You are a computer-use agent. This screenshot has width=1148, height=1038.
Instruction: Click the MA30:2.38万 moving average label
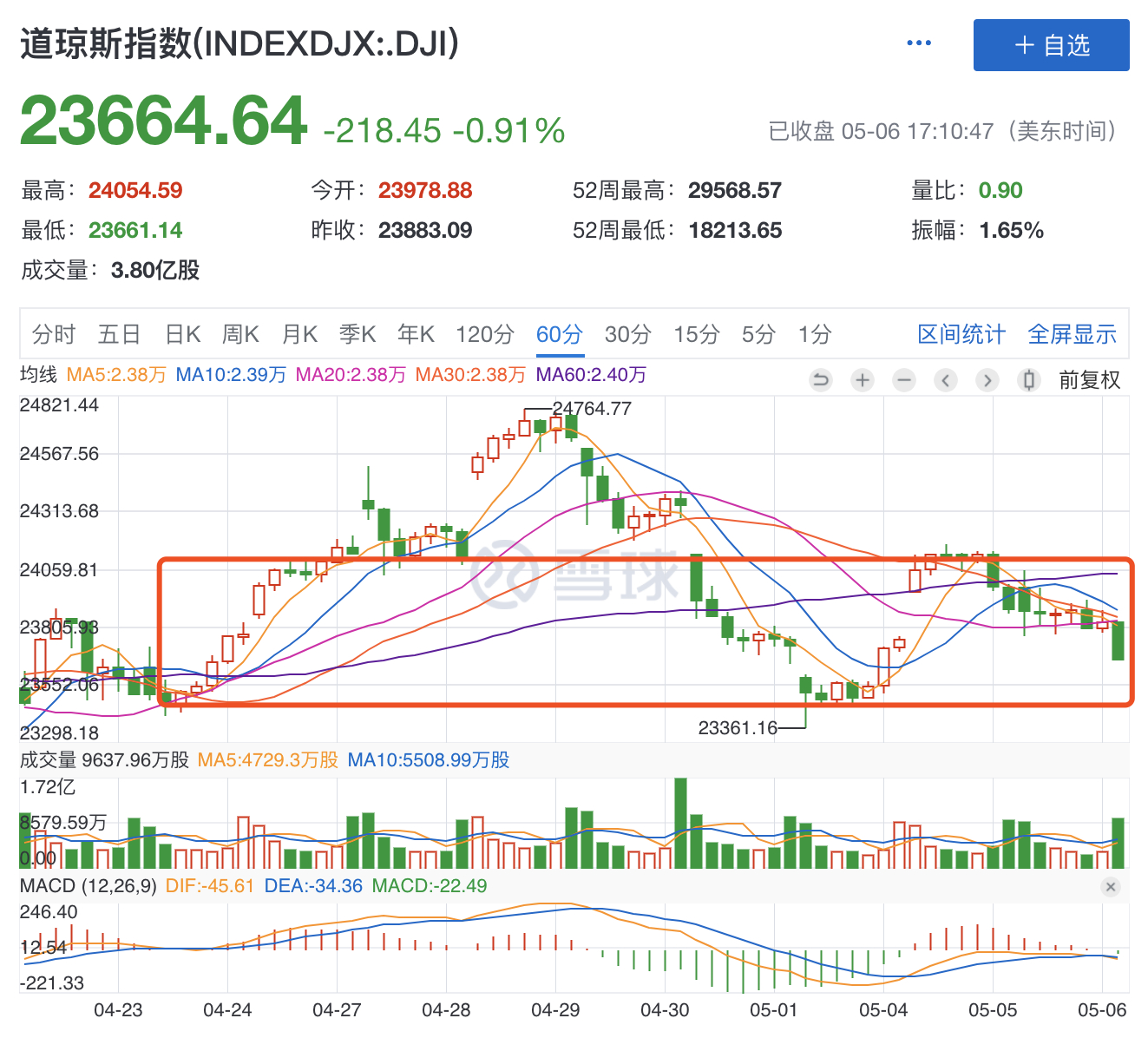(x=470, y=375)
